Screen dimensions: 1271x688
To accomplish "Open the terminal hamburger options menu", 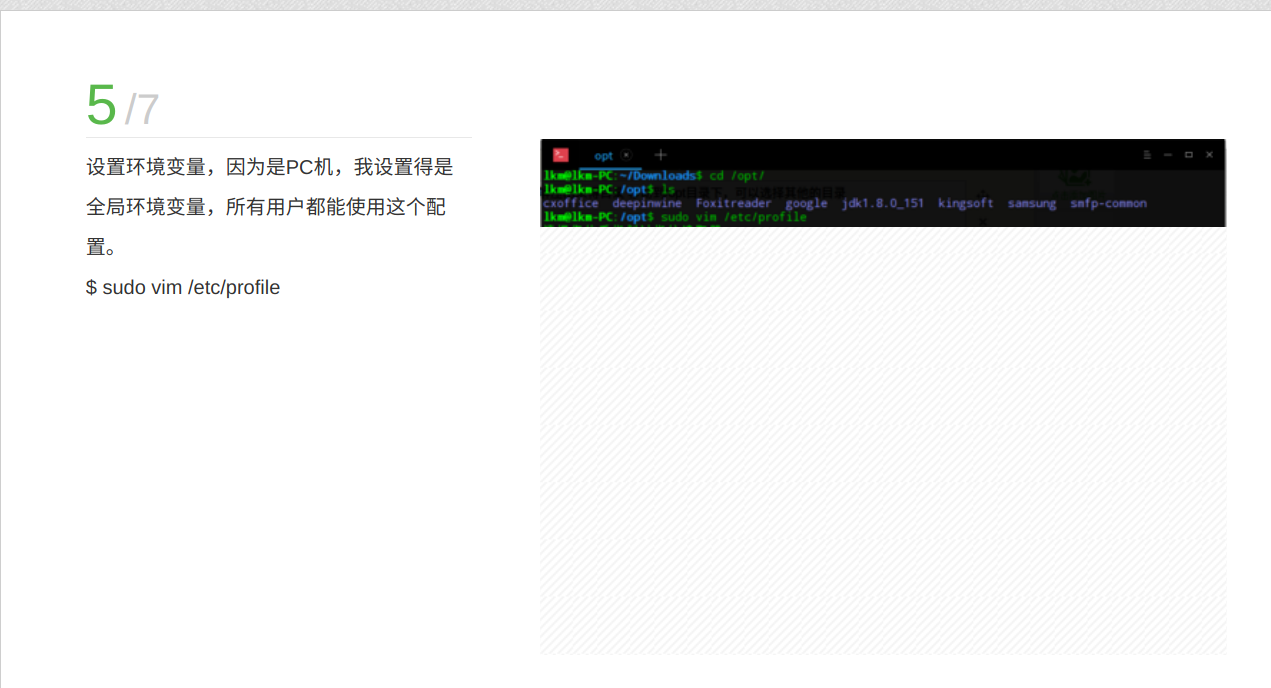I will pyautogui.click(x=1146, y=155).
